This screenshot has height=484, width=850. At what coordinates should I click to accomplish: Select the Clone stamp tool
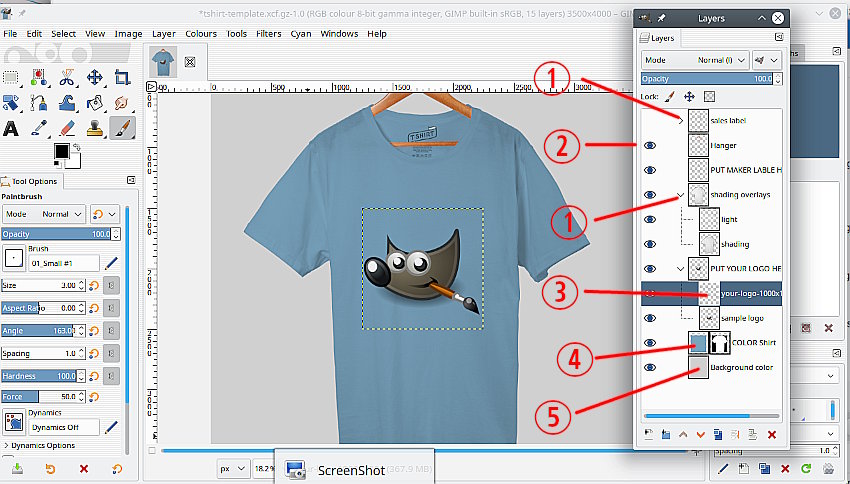[x=95, y=128]
